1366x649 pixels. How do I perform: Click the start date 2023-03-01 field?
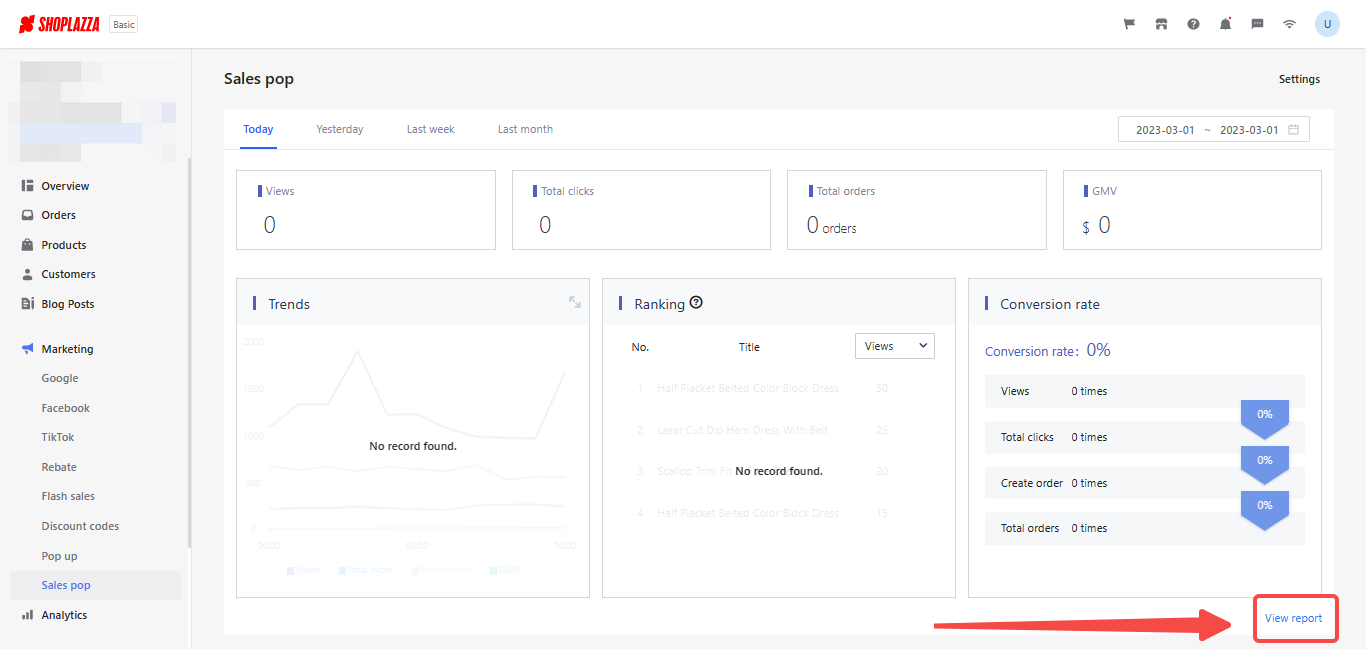[x=1165, y=130]
